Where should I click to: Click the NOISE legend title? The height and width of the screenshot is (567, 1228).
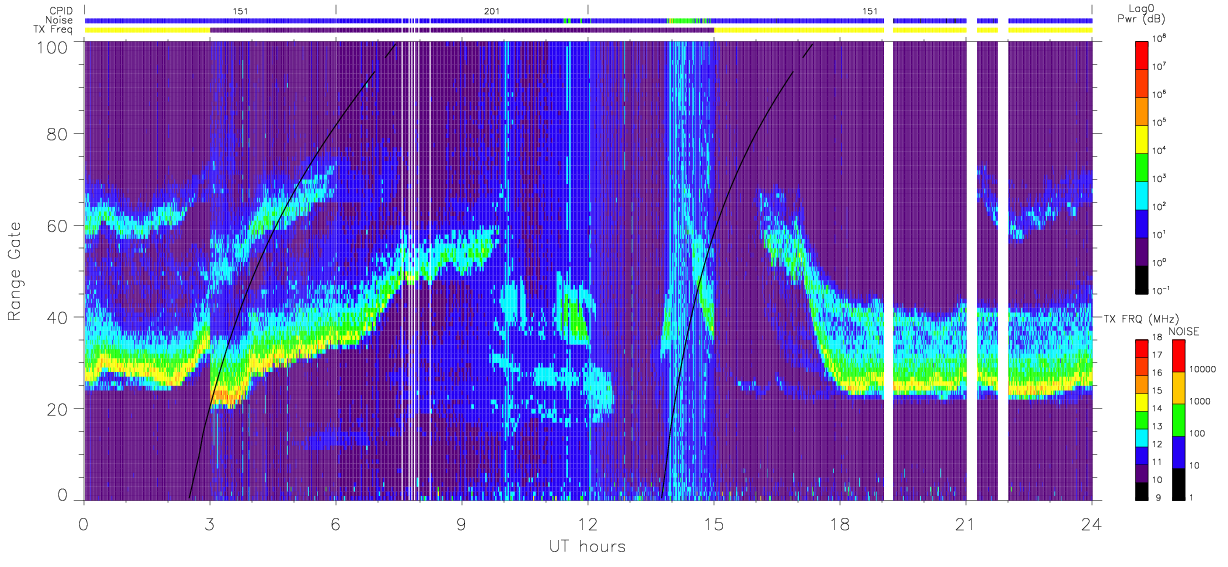click(1183, 330)
